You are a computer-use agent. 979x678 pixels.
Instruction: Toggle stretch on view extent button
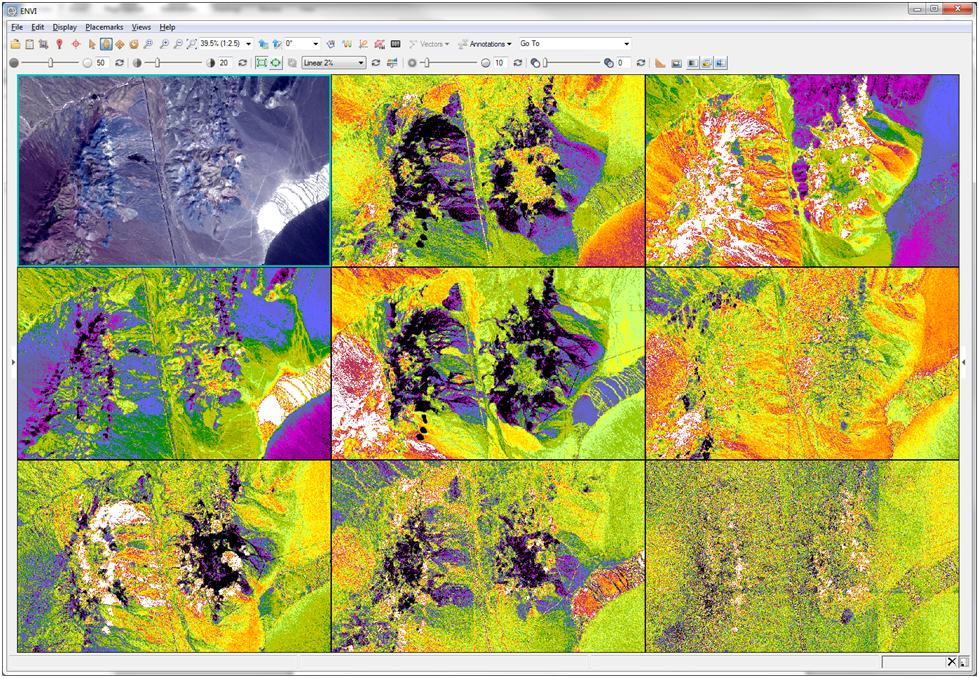261,63
